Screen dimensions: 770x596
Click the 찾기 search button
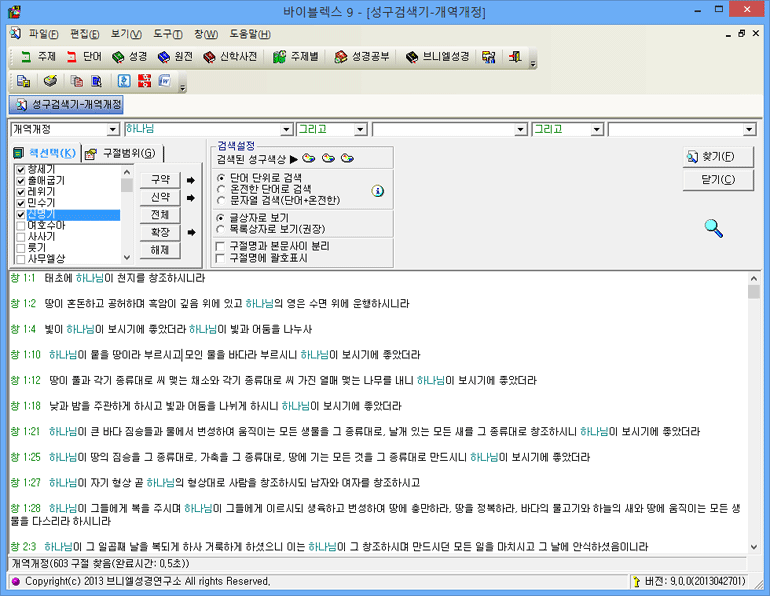(x=717, y=157)
